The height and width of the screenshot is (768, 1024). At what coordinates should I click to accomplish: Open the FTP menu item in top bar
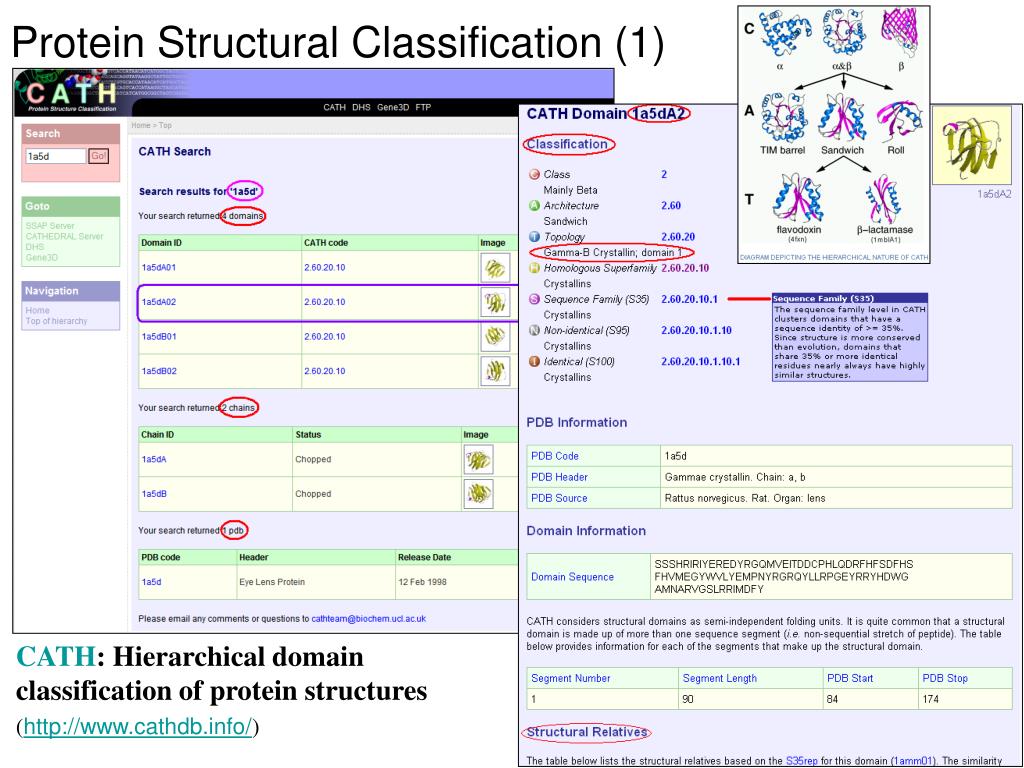click(x=423, y=107)
